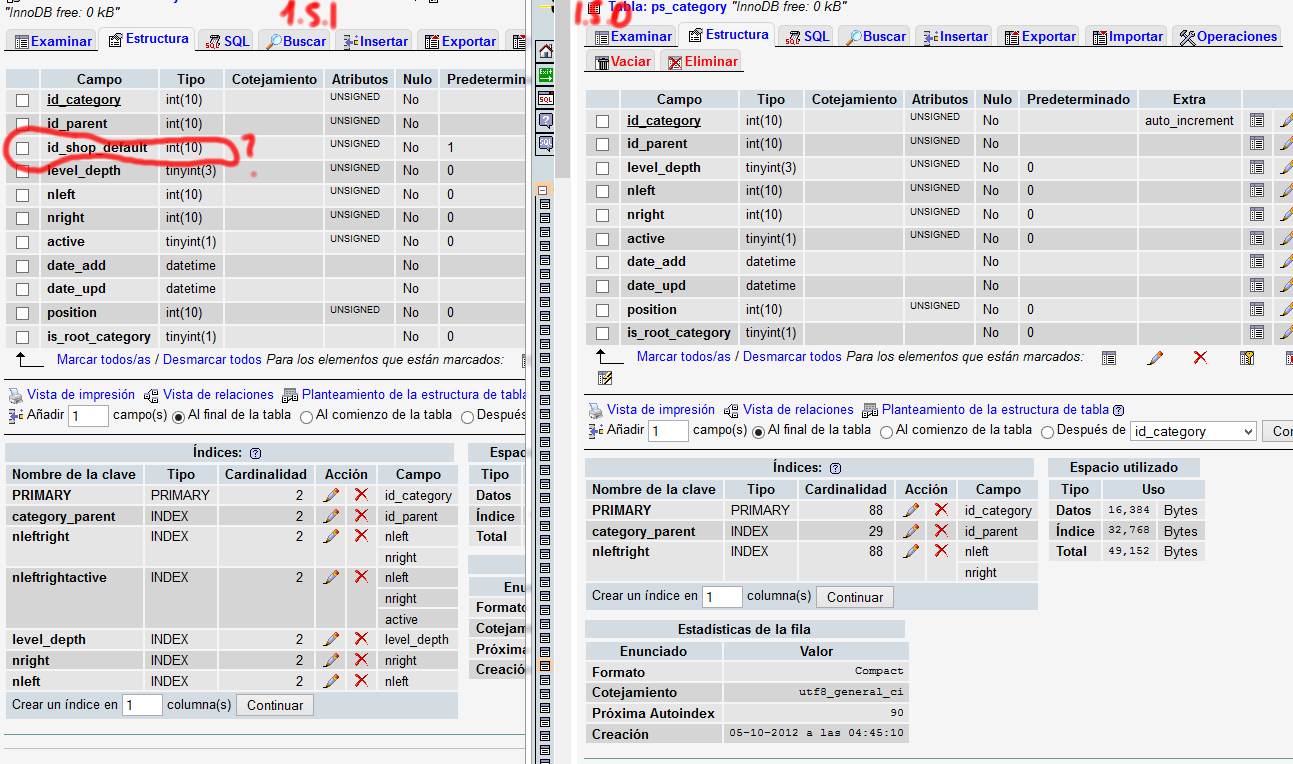Edit the PRIMARY index in left panel
1293x764 pixels.
(x=331, y=495)
